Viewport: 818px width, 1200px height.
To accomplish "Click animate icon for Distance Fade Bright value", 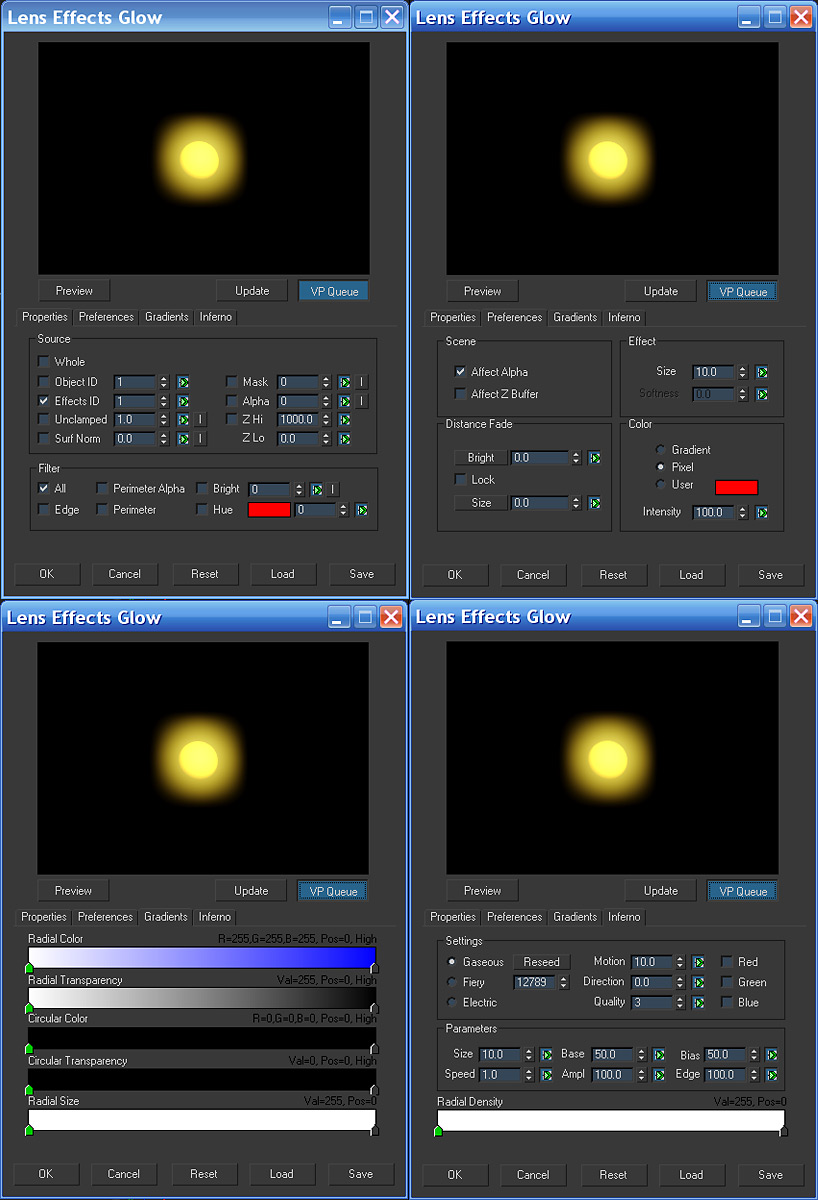I will (x=594, y=458).
